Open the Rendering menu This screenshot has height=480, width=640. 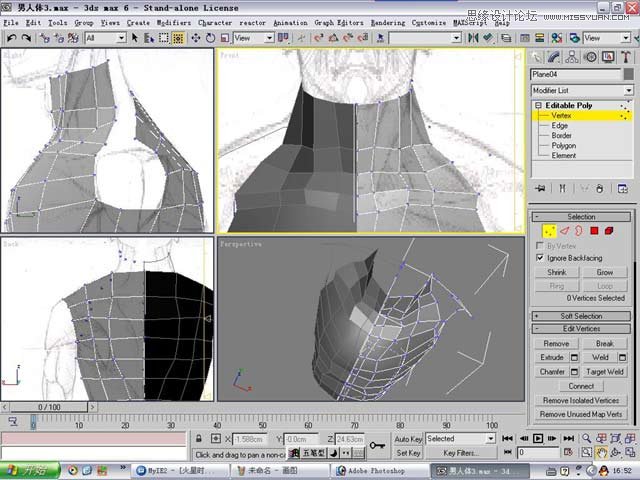388,22
